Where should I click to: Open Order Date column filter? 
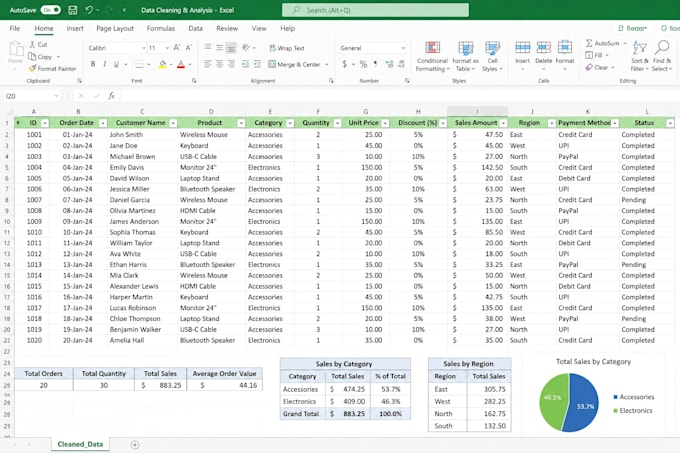(x=103, y=123)
